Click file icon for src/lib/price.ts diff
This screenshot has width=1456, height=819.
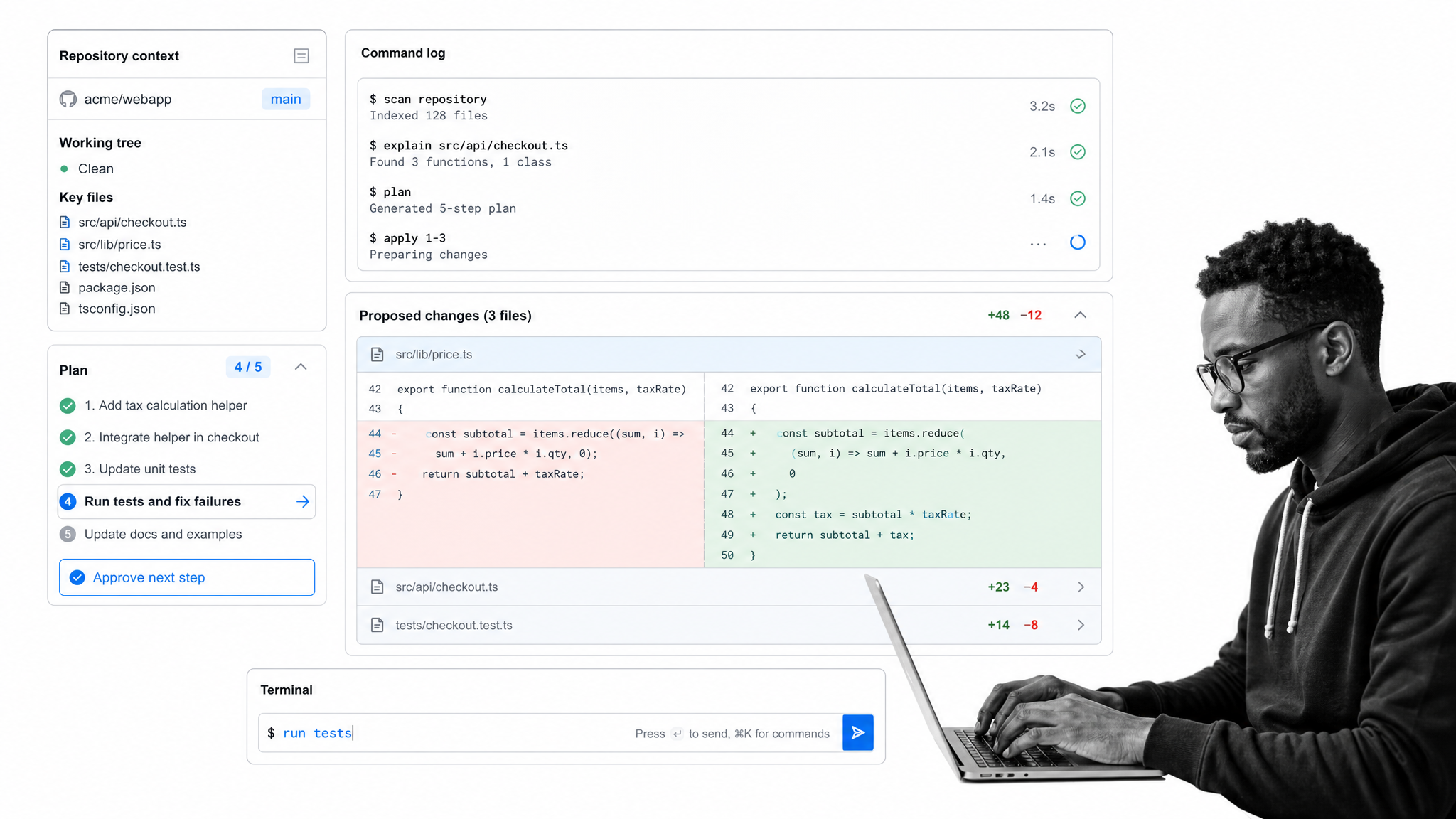point(378,354)
